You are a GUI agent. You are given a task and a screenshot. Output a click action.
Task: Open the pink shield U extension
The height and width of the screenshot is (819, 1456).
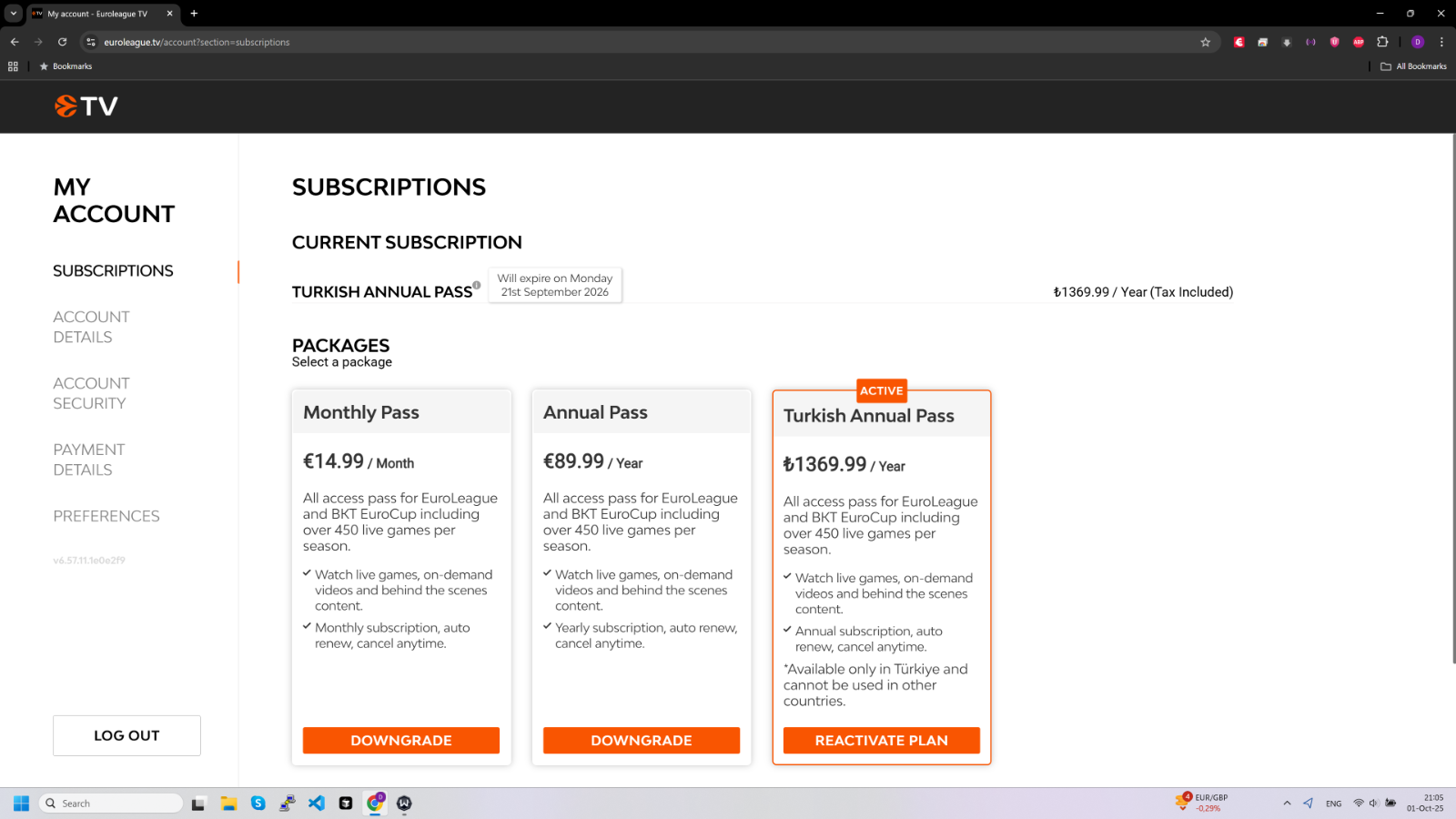pos(1334,42)
